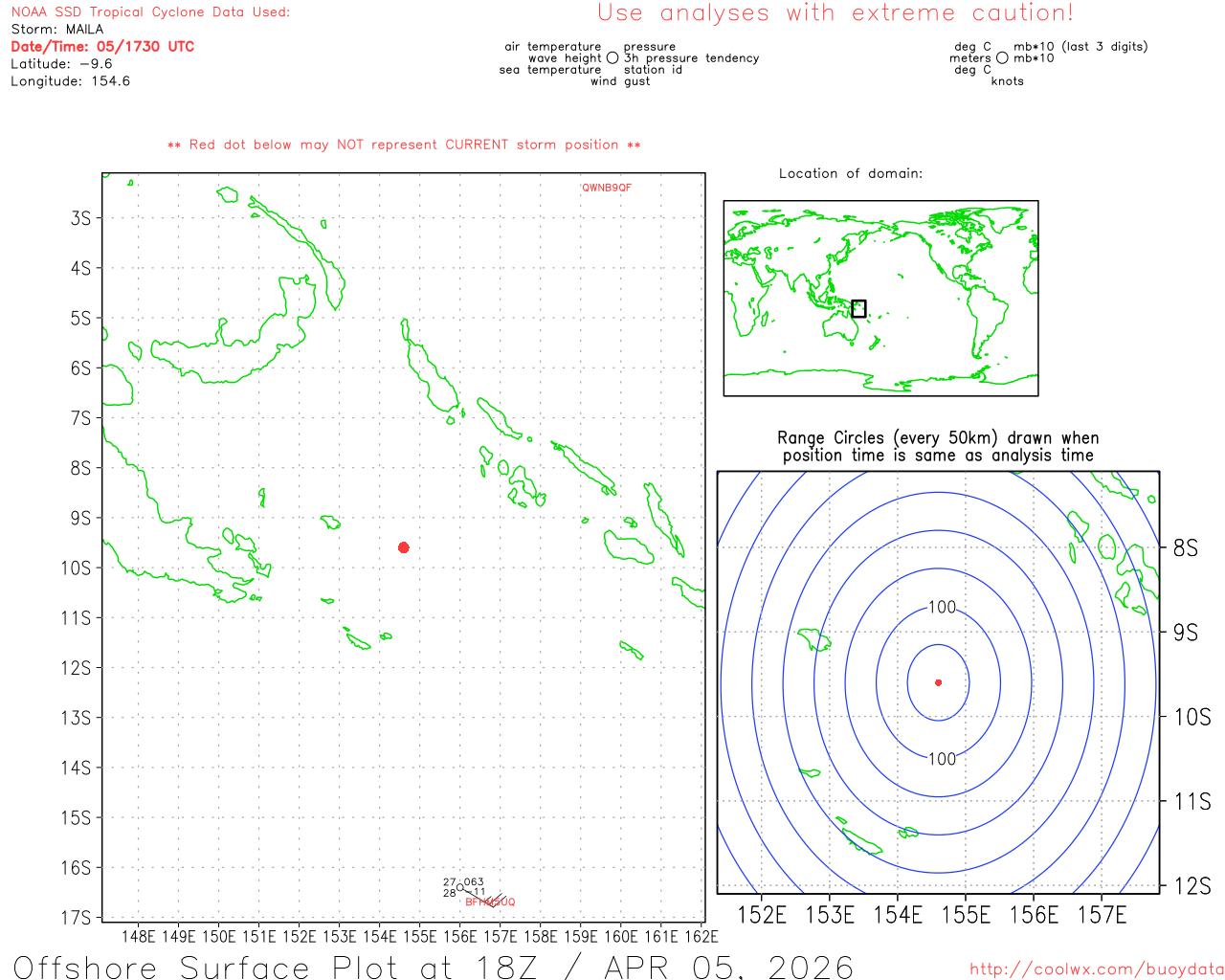Image resolution: width=1225 pixels, height=980 pixels.
Task: Click the lower 100 range circle label
Action: 942,759
